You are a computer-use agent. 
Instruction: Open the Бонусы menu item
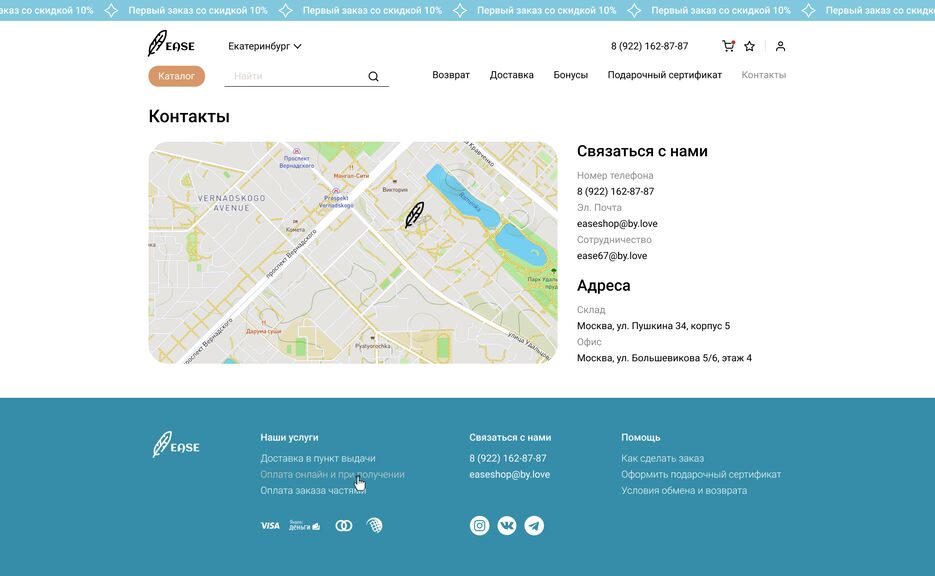(x=571, y=75)
